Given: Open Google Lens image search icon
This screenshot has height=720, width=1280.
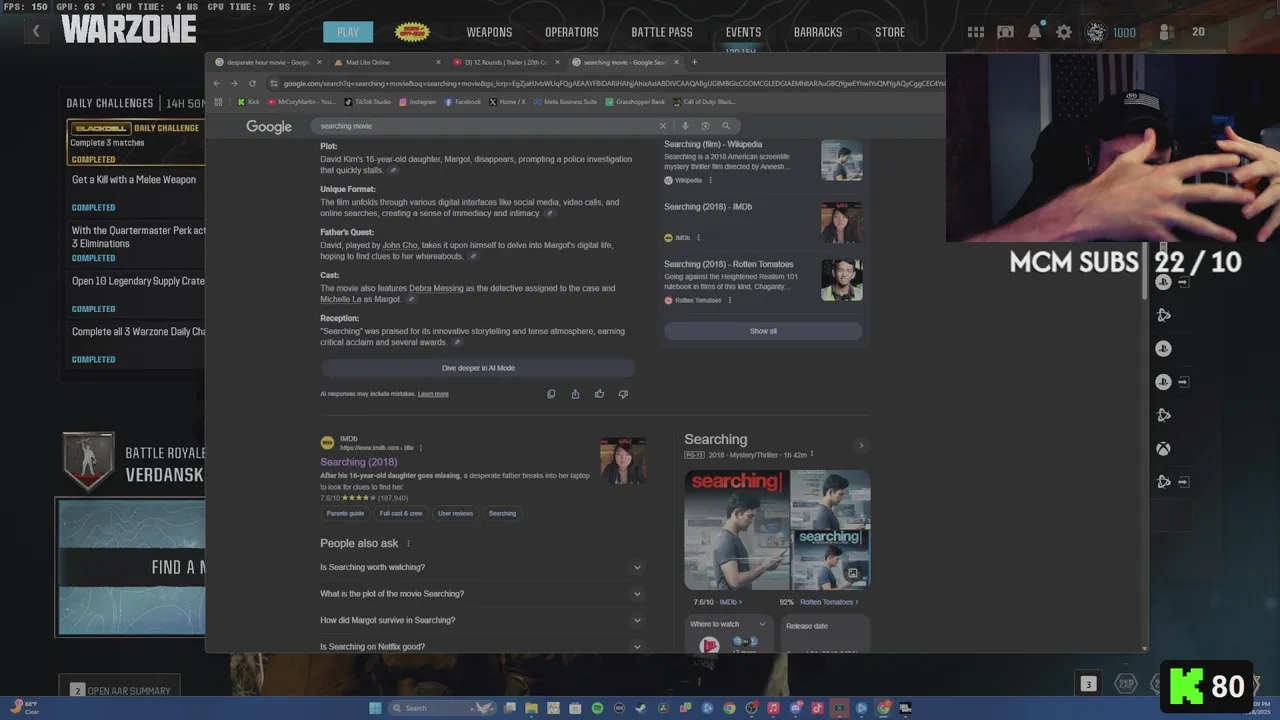Looking at the screenshot, I should click(705, 126).
